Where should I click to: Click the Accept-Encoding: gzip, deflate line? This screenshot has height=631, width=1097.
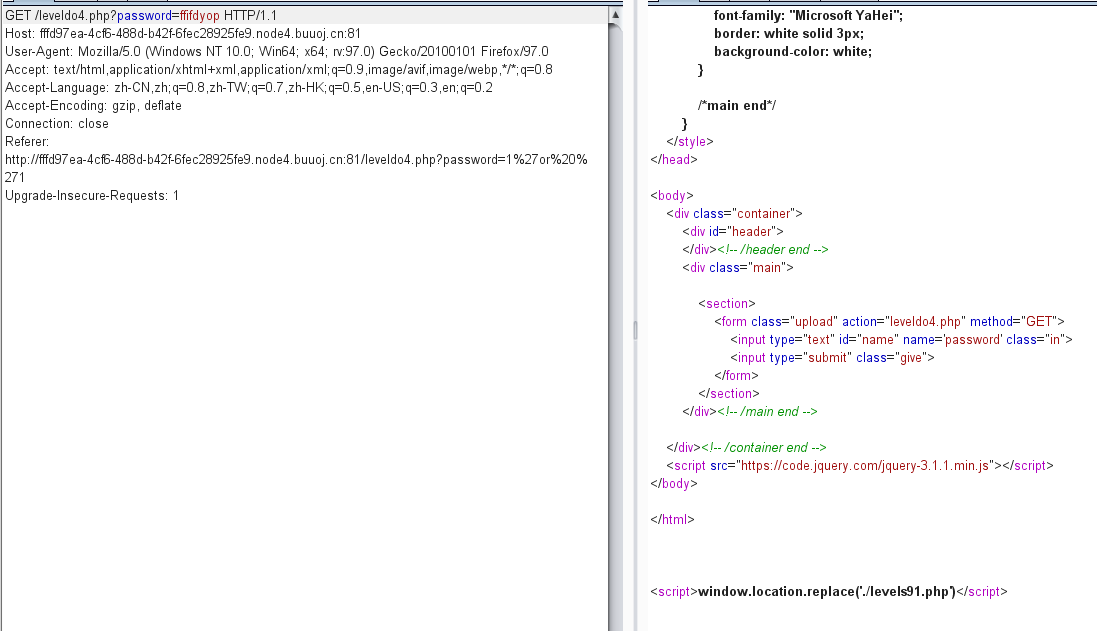[x=93, y=106]
